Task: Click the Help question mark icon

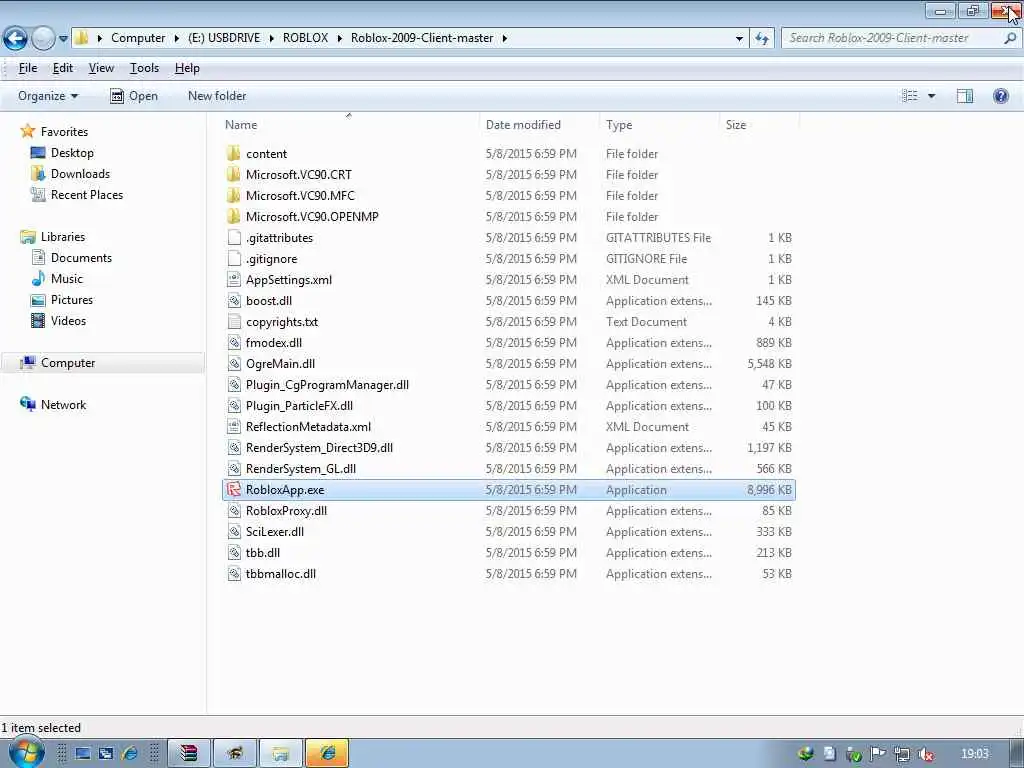Action: click(1000, 96)
